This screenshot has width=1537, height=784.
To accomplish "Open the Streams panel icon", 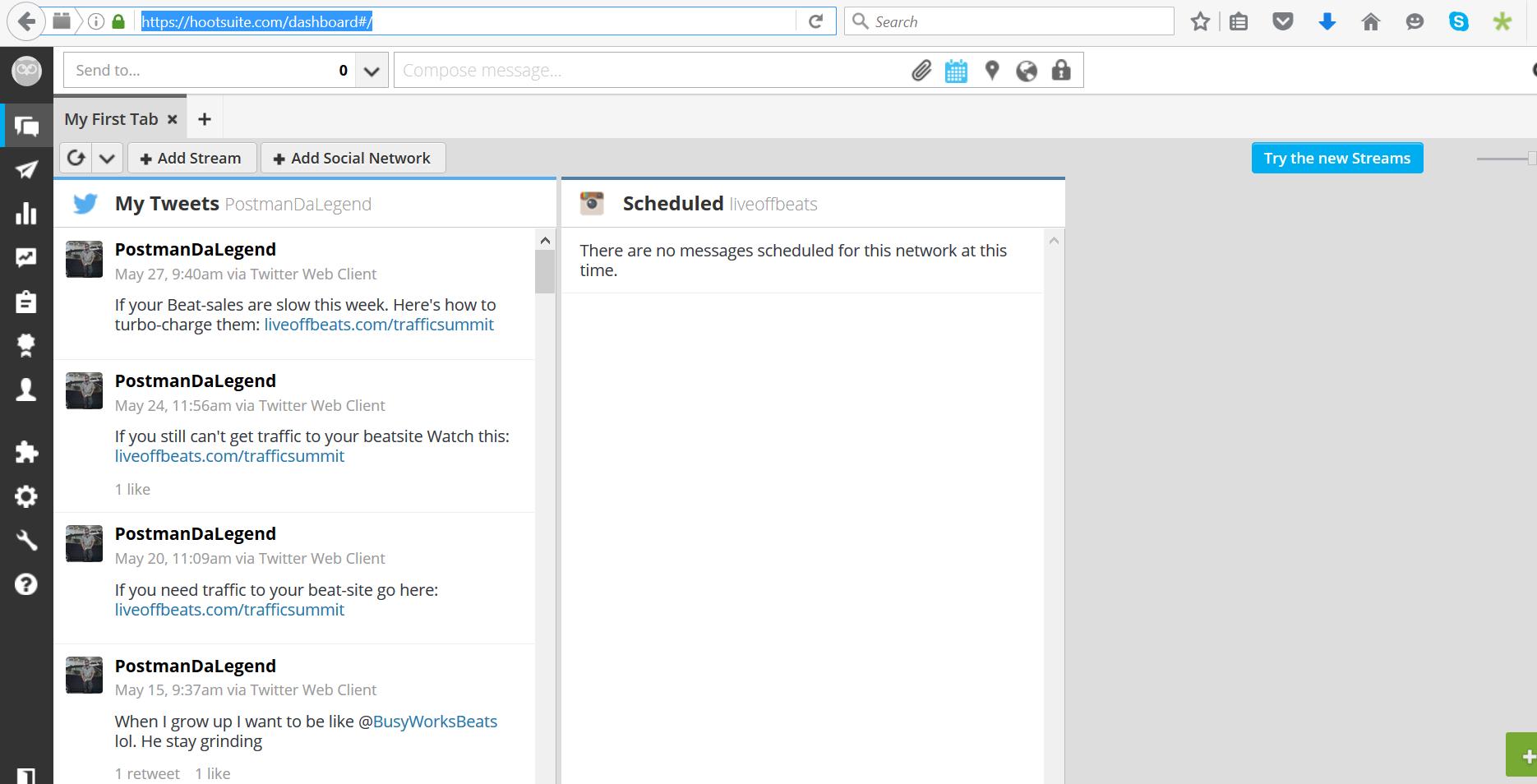I will pos(27,125).
